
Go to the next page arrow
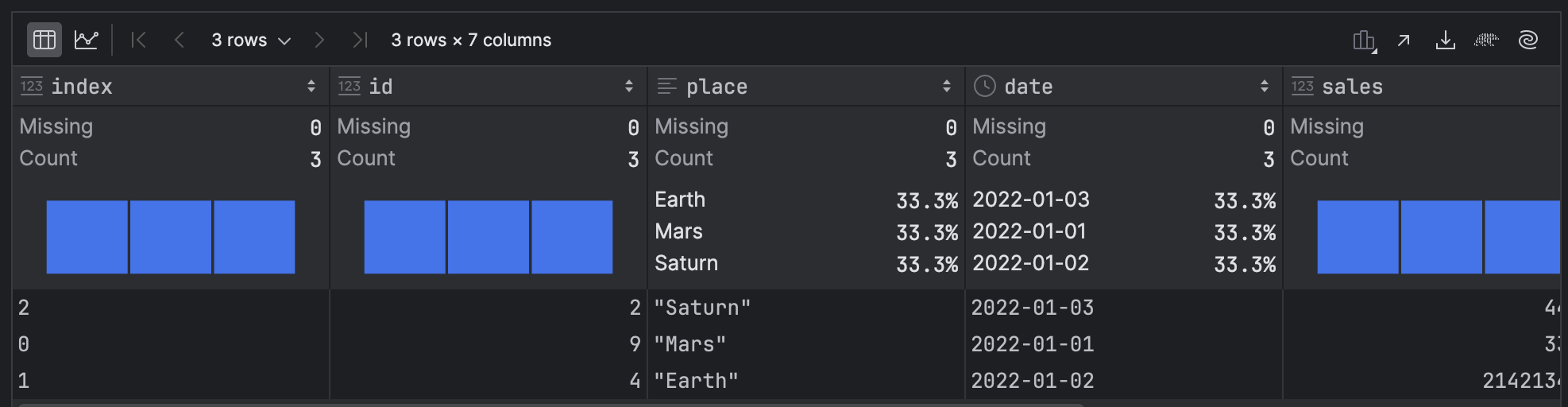click(x=319, y=40)
